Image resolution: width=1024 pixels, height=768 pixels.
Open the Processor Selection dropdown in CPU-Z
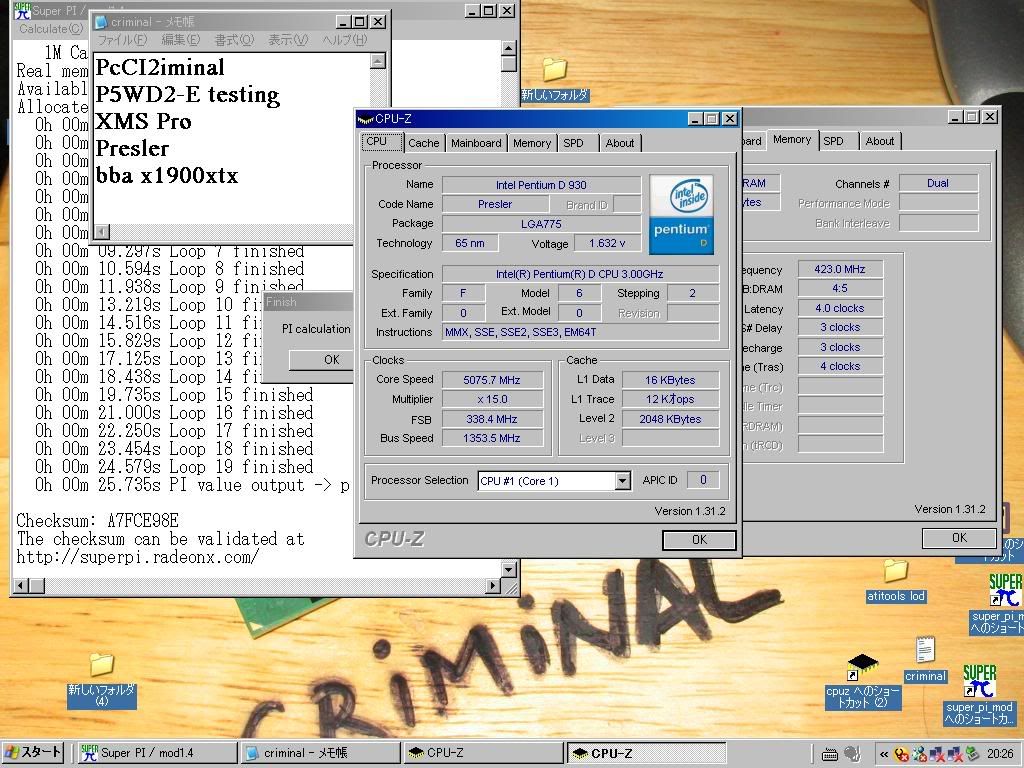pyautogui.click(x=622, y=481)
